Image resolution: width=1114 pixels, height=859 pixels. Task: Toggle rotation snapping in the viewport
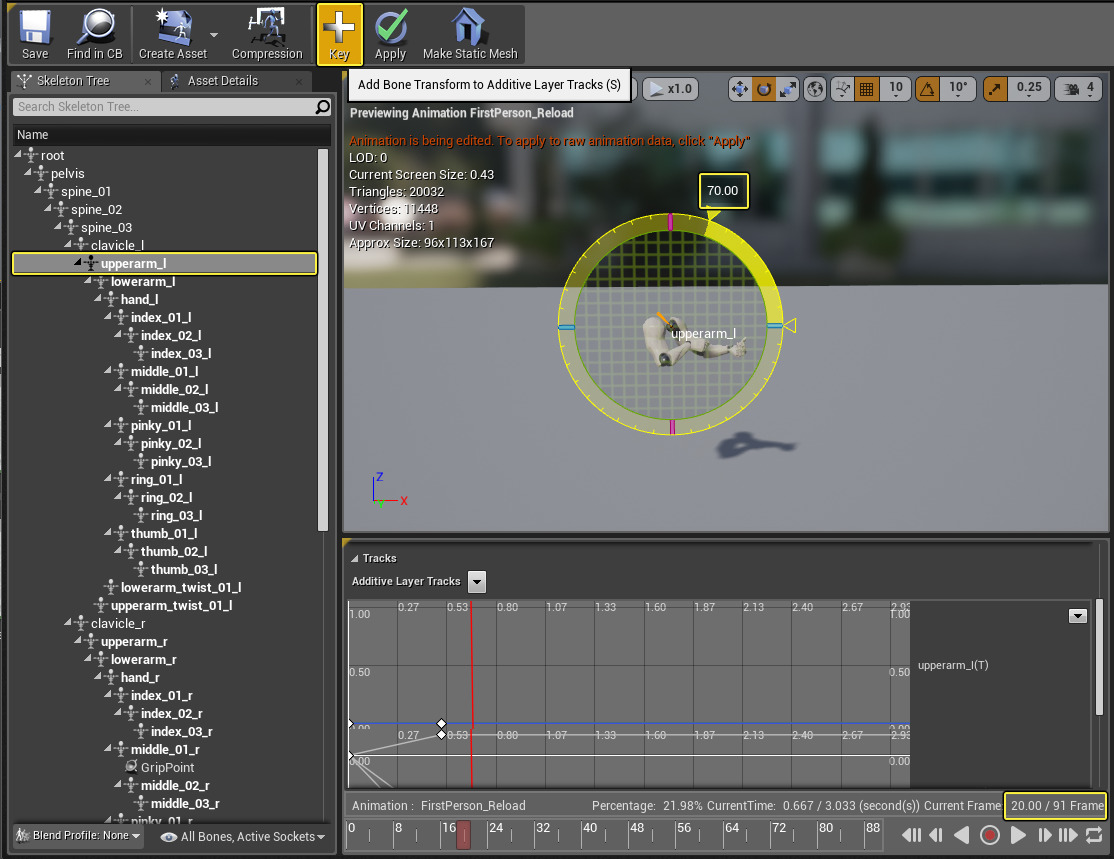[928, 89]
